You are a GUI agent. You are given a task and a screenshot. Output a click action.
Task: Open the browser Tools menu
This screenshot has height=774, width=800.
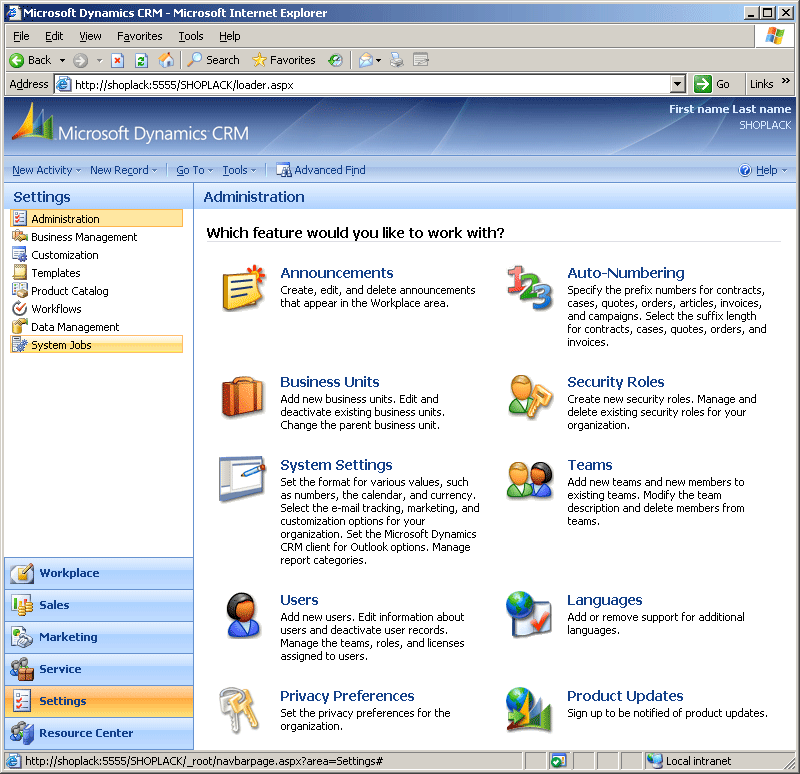(x=191, y=36)
